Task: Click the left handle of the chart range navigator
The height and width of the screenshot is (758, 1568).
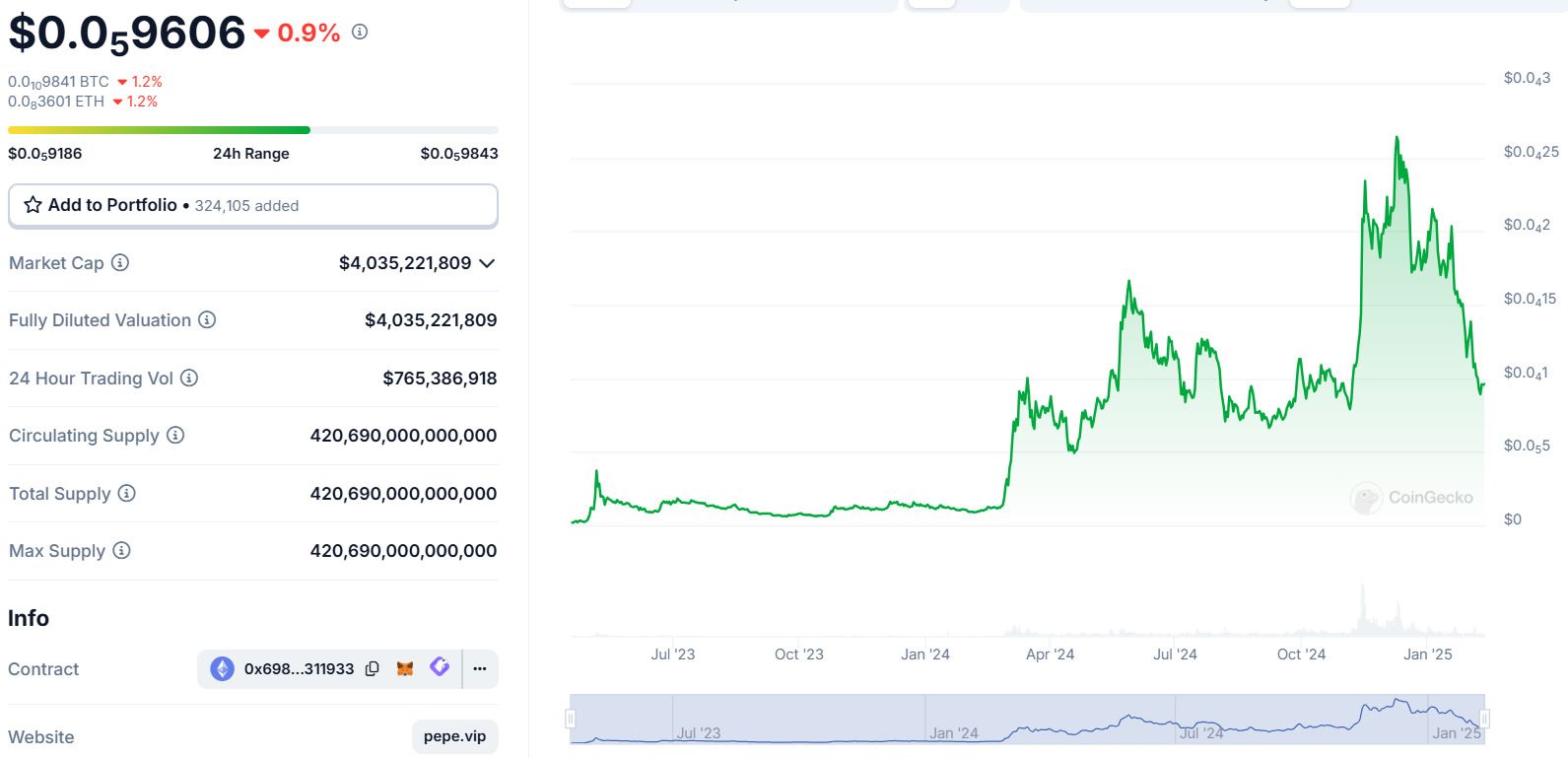Action: [x=570, y=719]
